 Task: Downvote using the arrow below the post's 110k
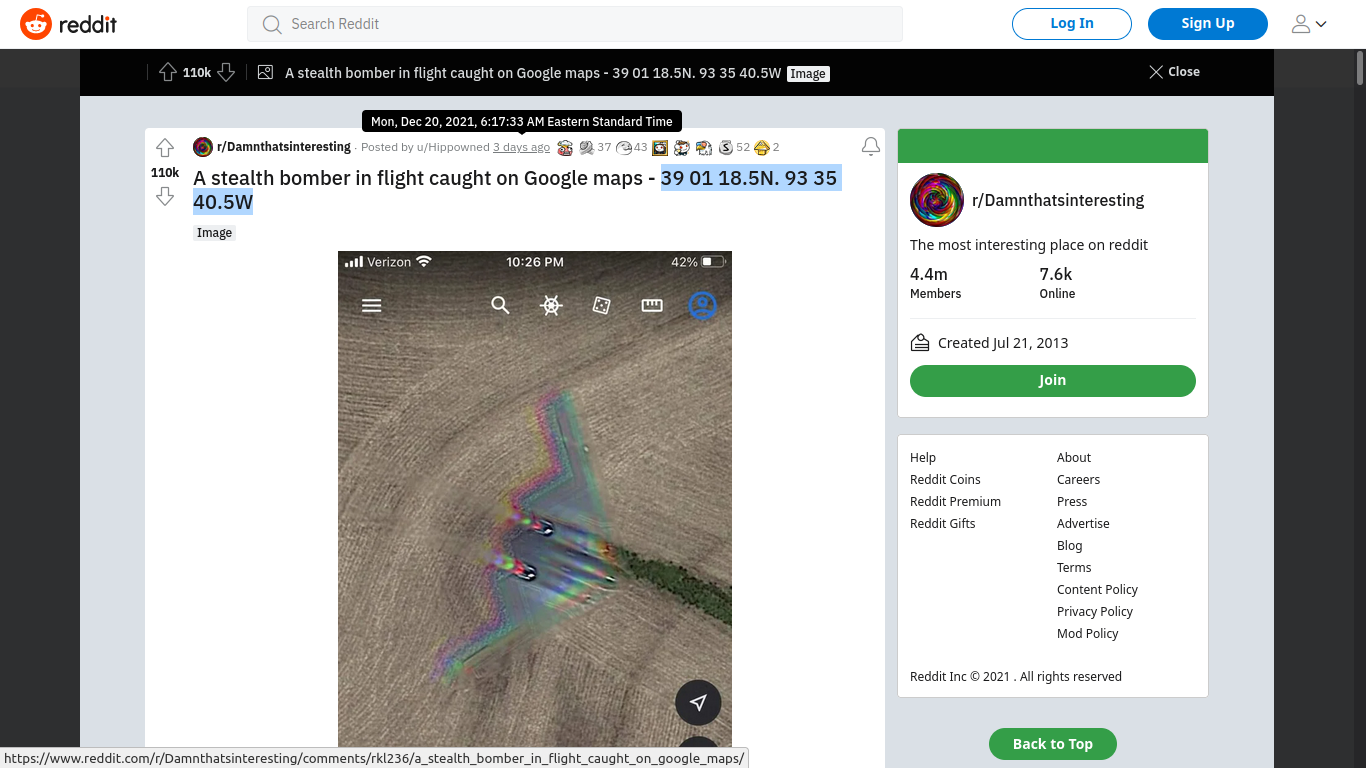point(165,196)
